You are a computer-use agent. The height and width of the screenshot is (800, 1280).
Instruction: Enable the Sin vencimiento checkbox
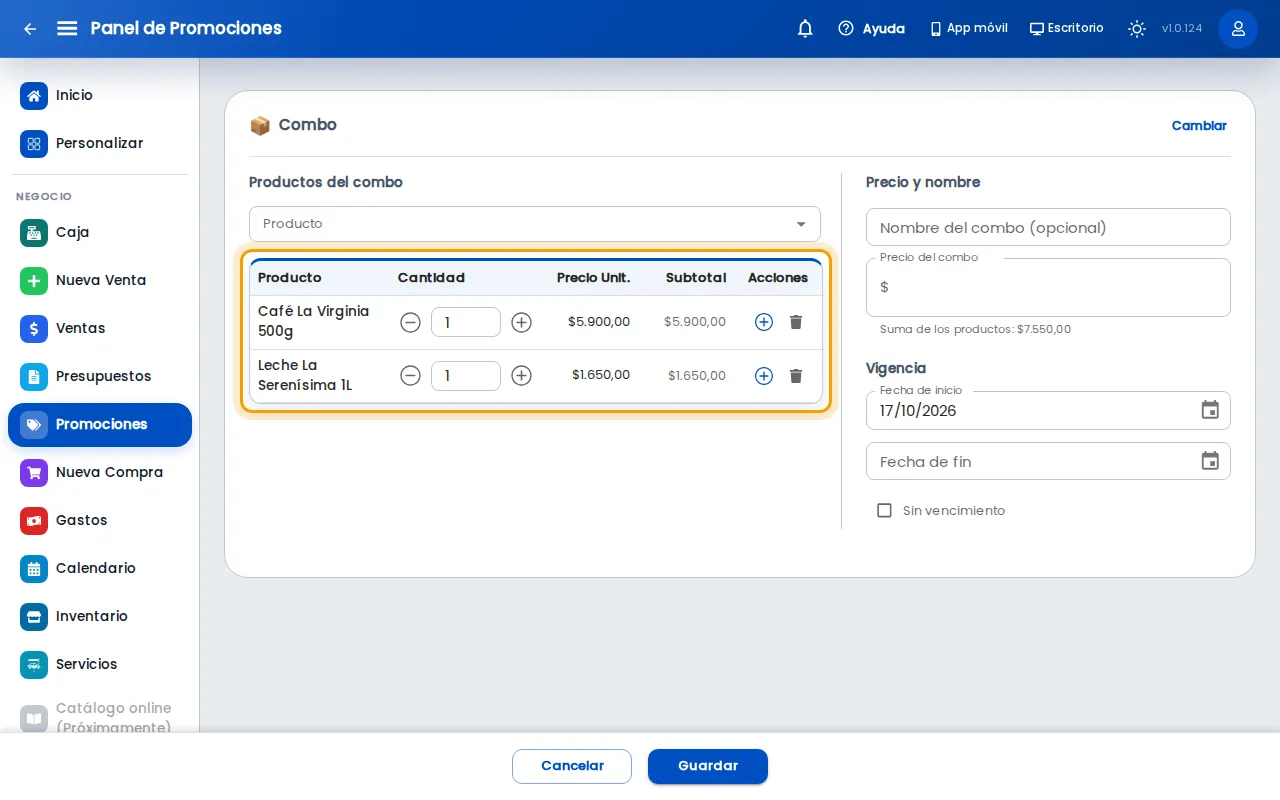click(x=884, y=511)
